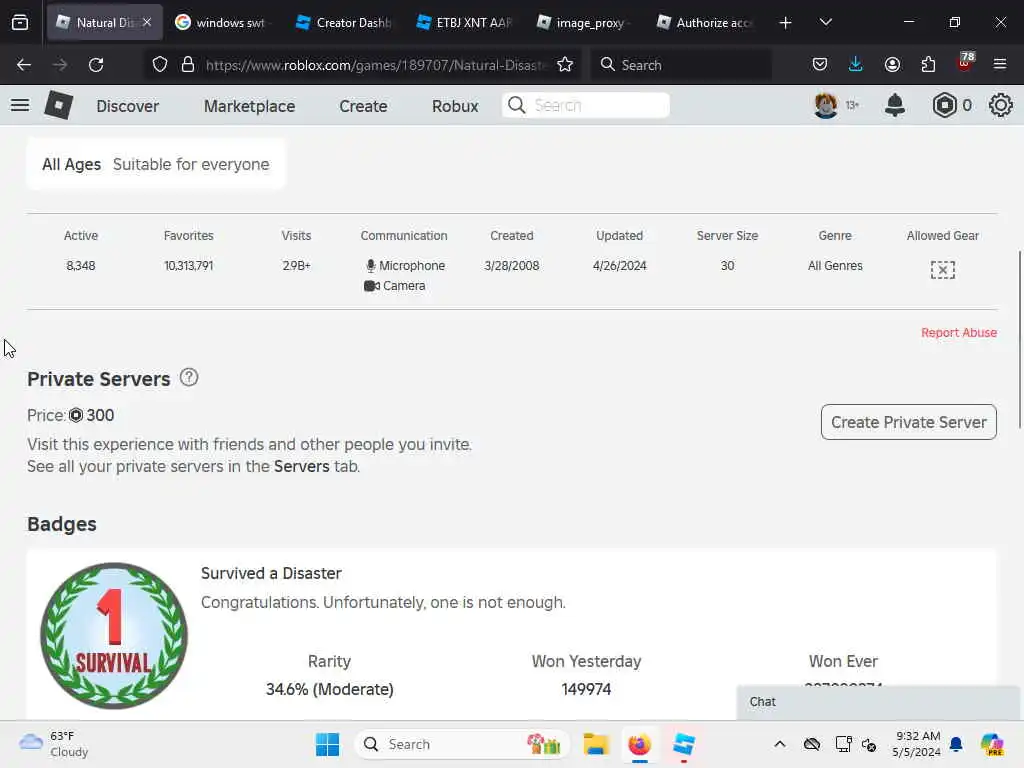The image size is (1024, 768).
Task: Click the Windows taskbar Search box
Action: click(x=462, y=744)
